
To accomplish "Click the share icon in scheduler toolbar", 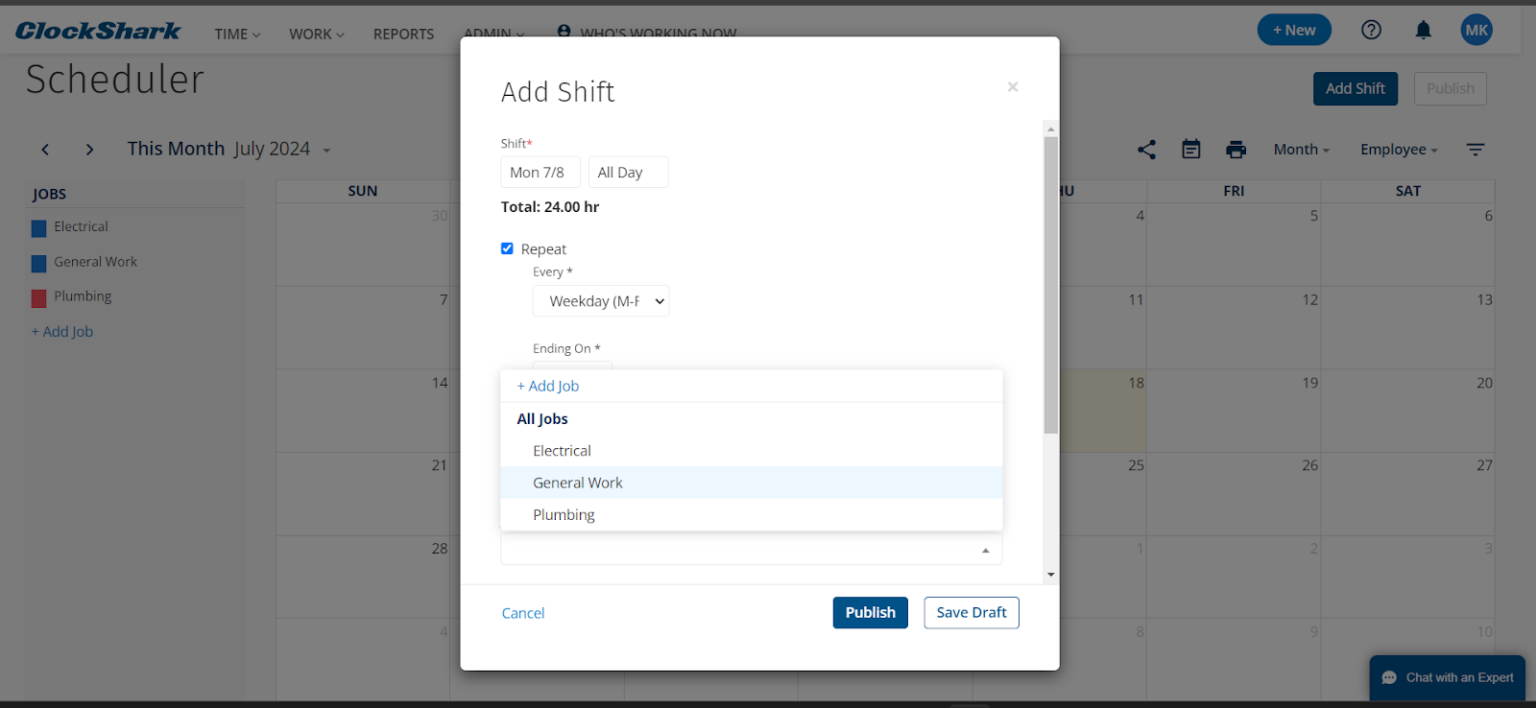I will click(x=1146, y=150).
